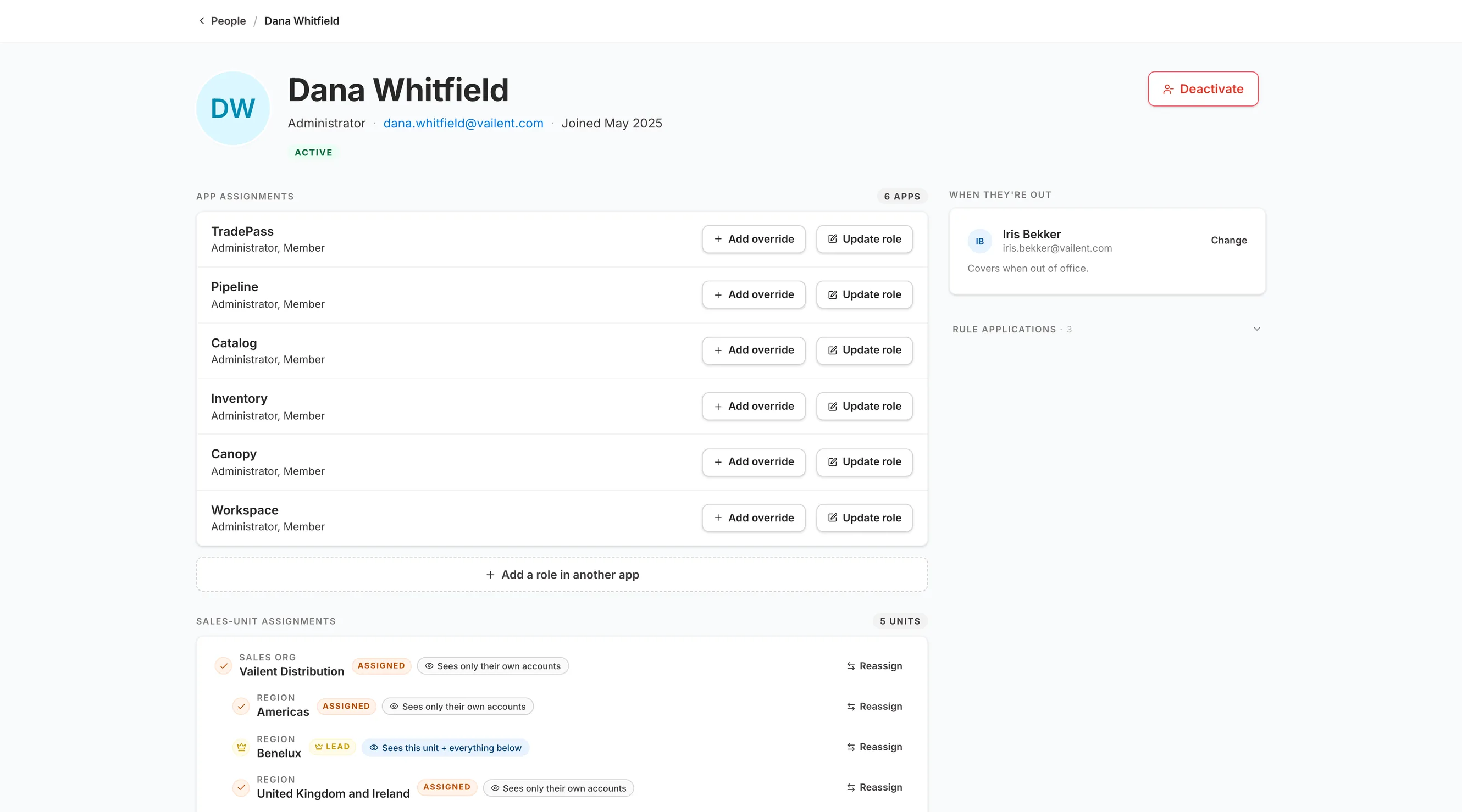Click the Americas checkmark icon
This screenshot has height=812, width=1462.
[241, 707]
